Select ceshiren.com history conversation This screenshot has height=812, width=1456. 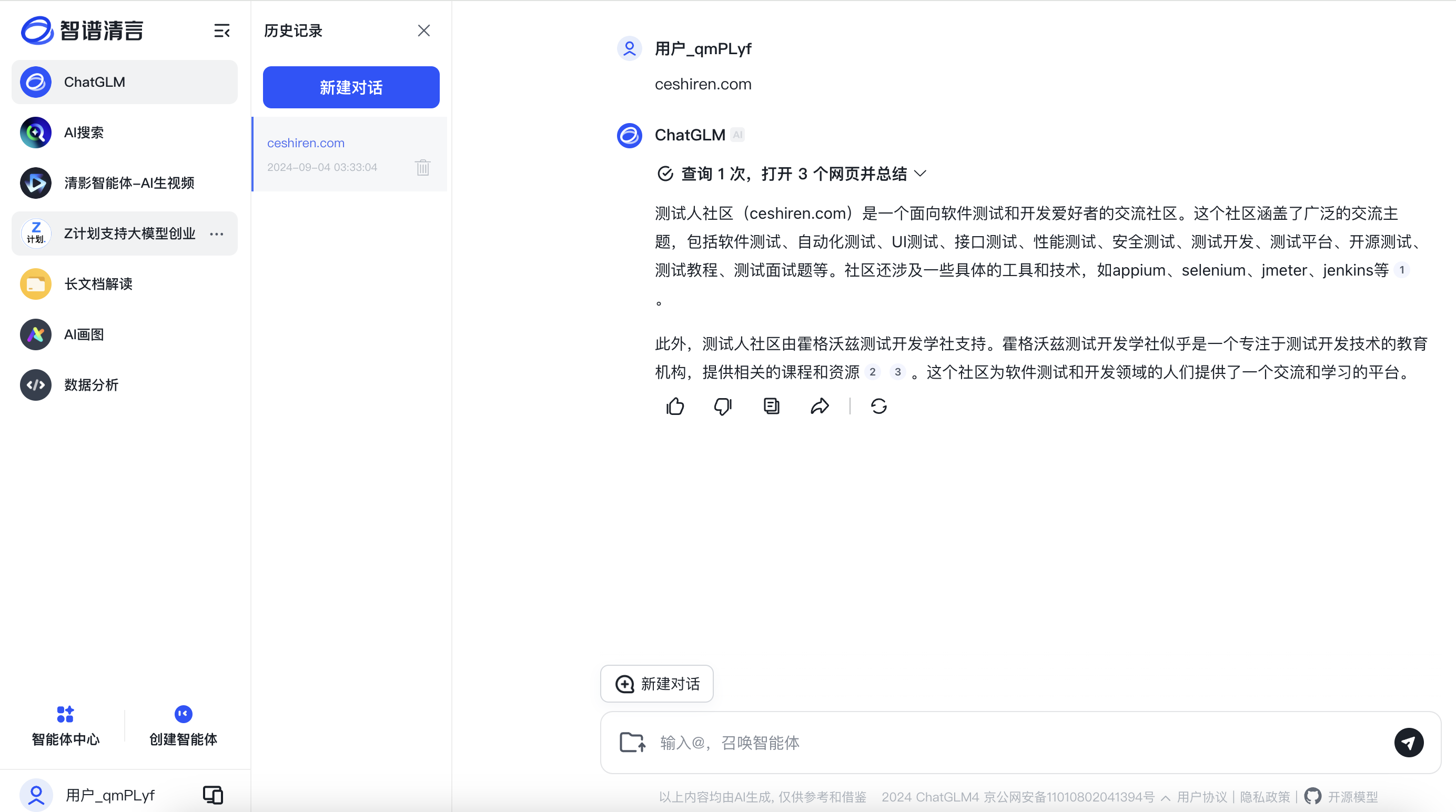pyautogui.click(x=349, y=154)
